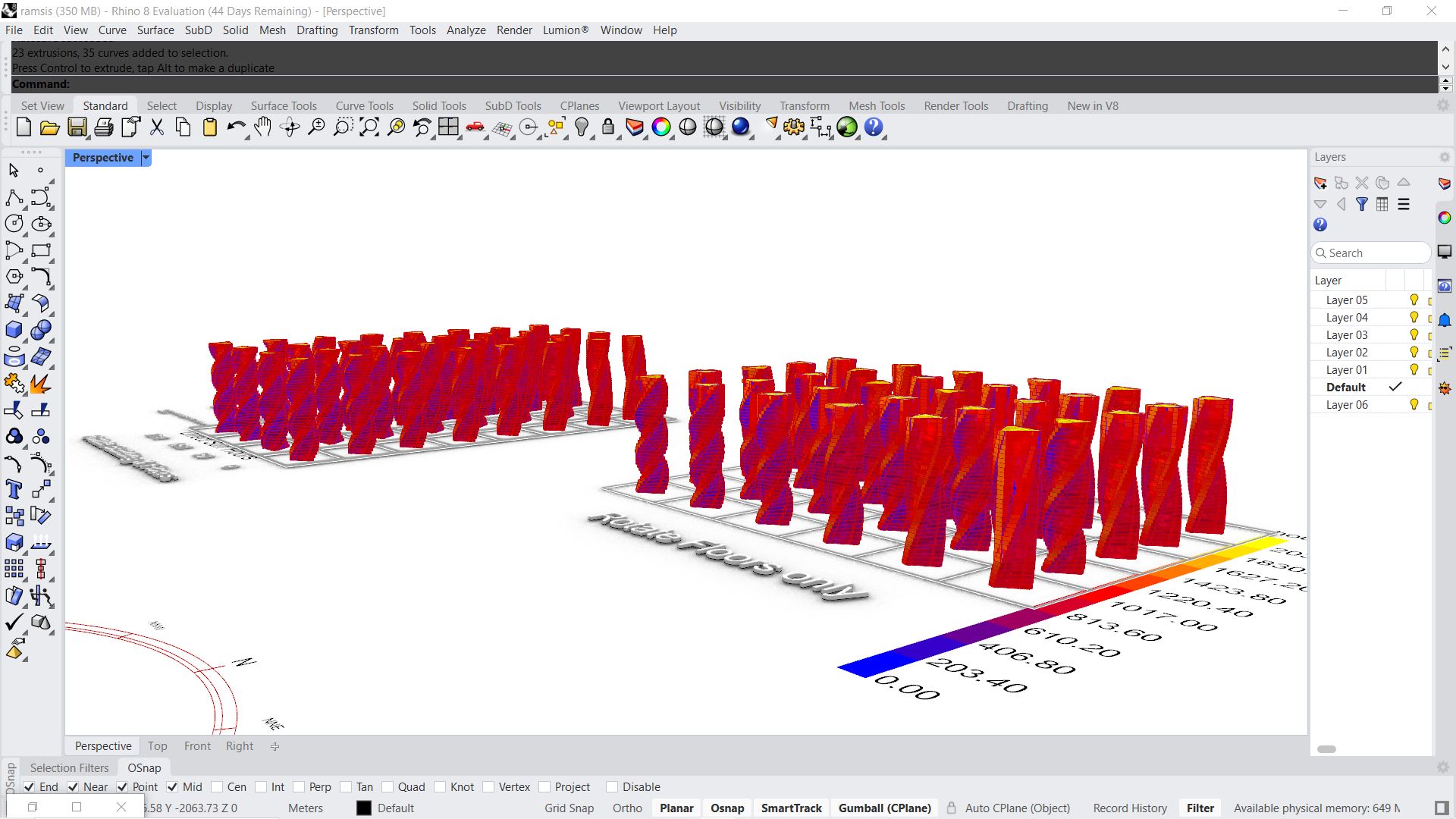Toggle Gumball (CPlane) in status bar
This screenshot has width=1456, height=819.
tap(884, 808)
